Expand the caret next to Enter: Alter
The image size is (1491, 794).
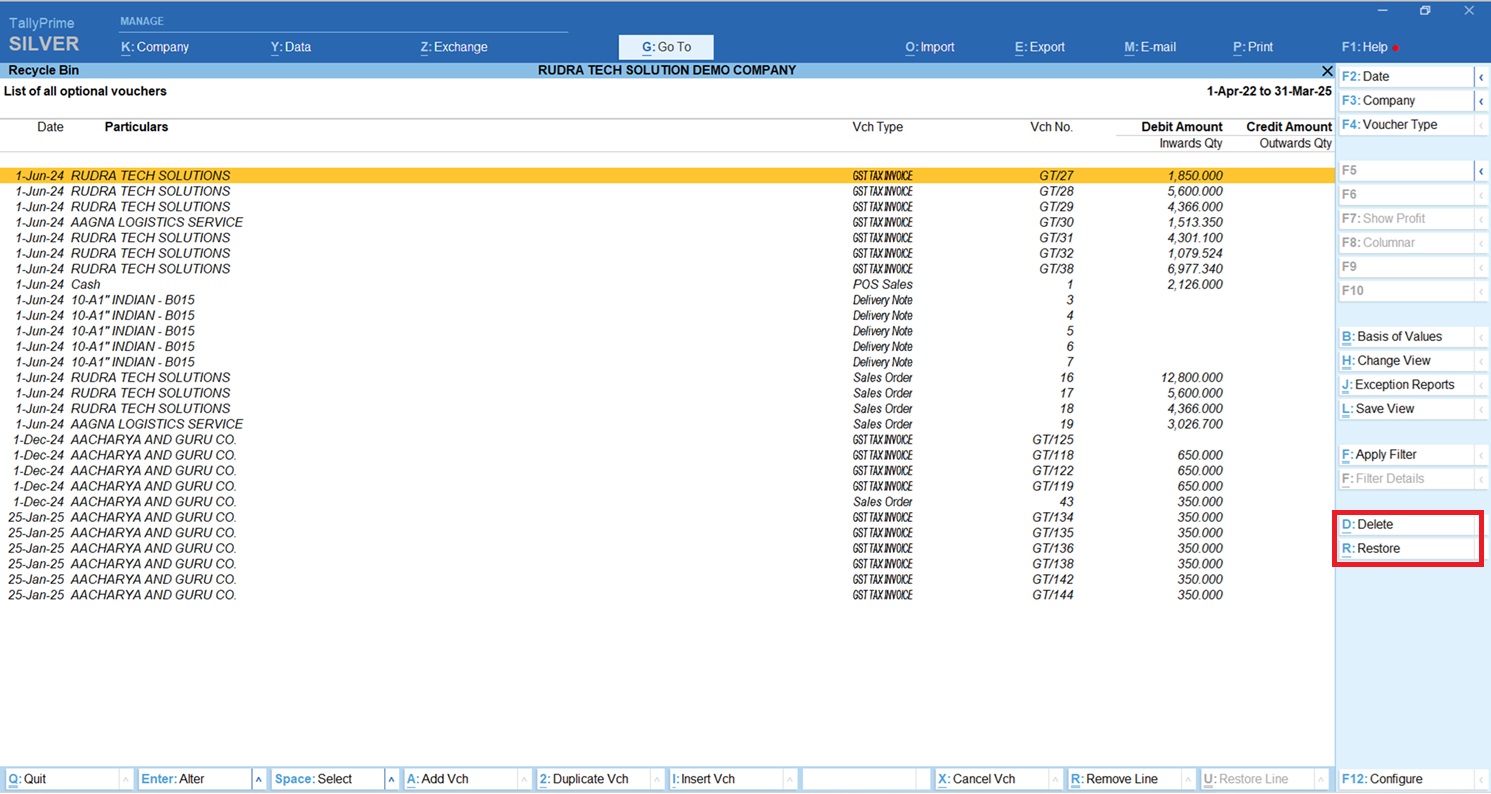pos(259,779)
